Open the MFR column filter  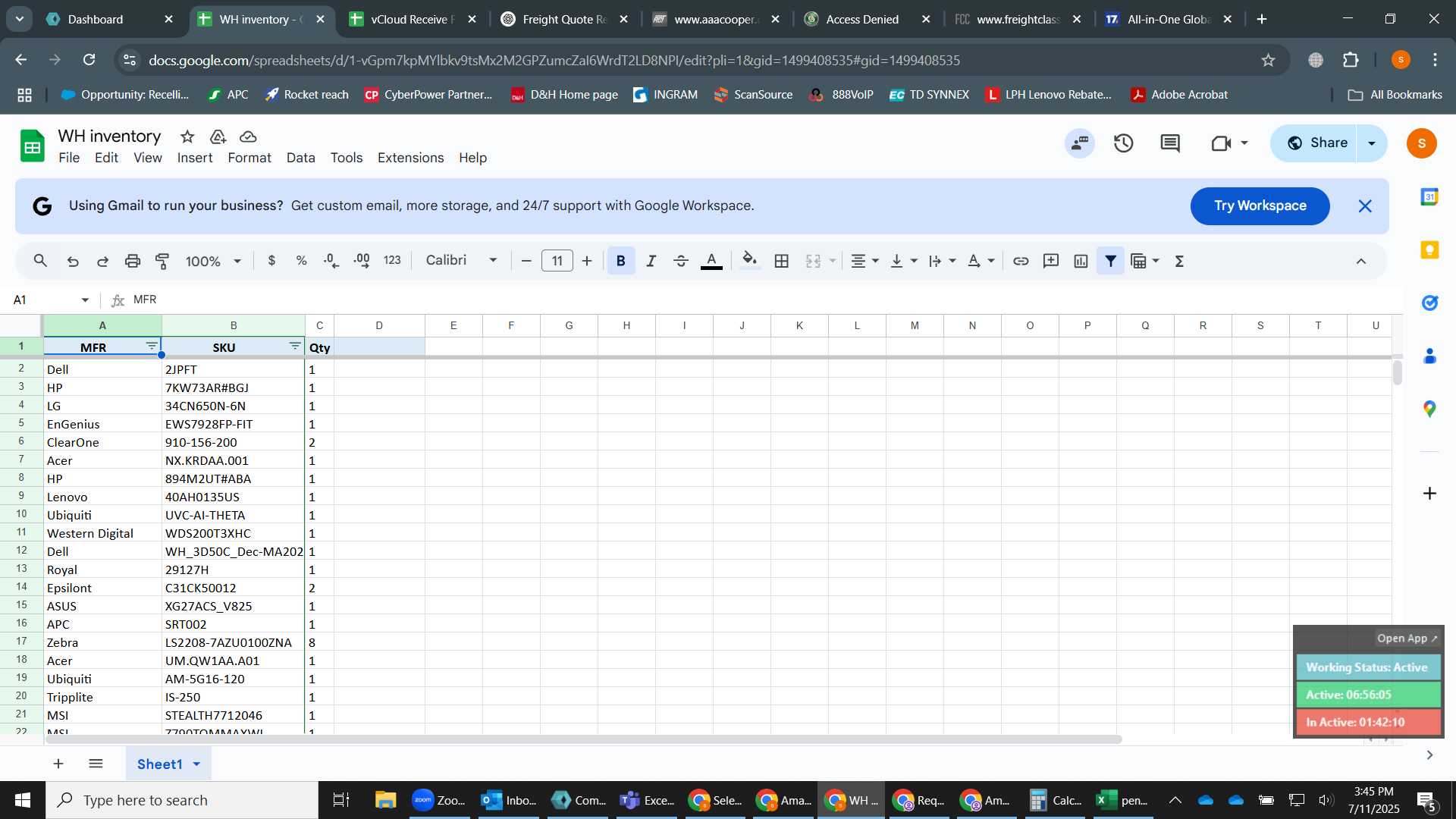click(152, 346)
